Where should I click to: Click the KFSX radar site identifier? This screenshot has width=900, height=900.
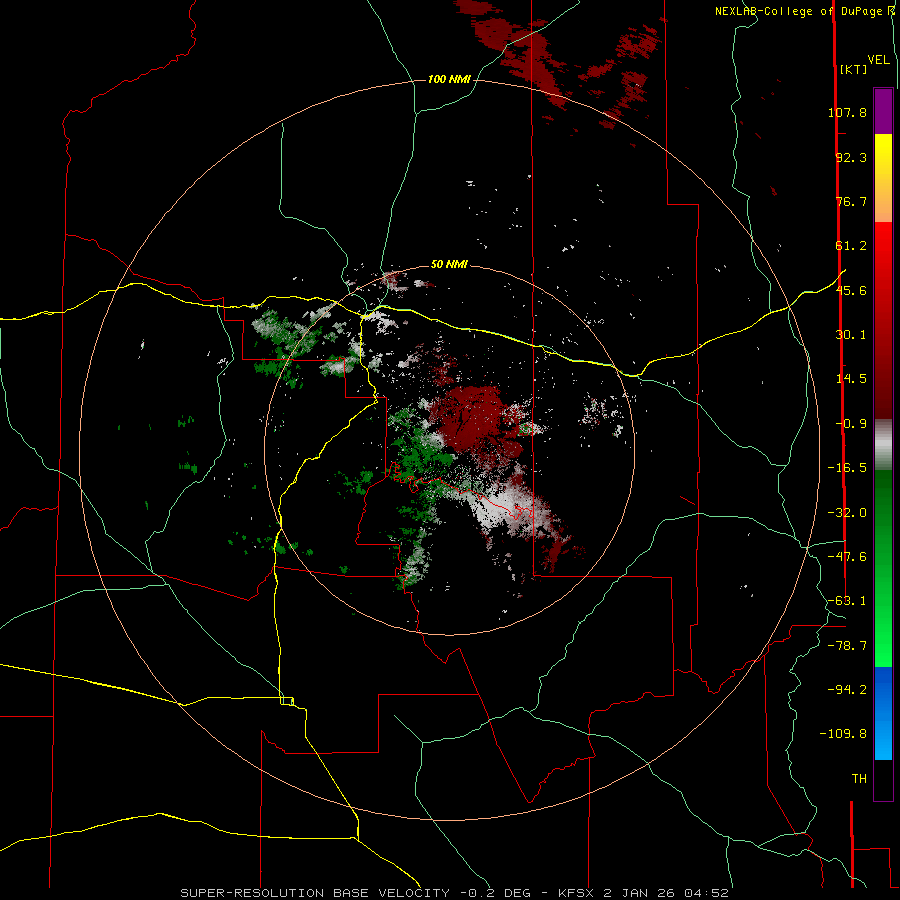point(577,893)
